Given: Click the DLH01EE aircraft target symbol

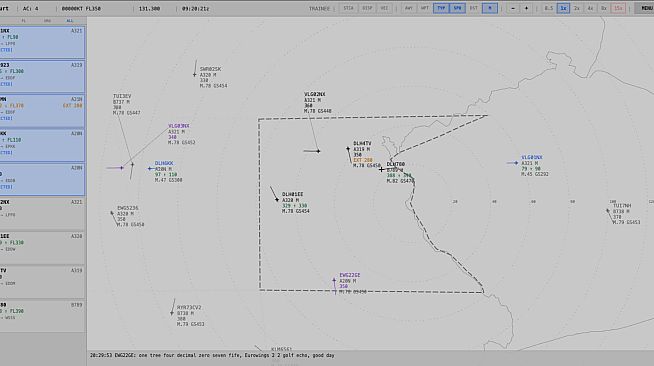Looking at the screenshot, I should point(277,200).
